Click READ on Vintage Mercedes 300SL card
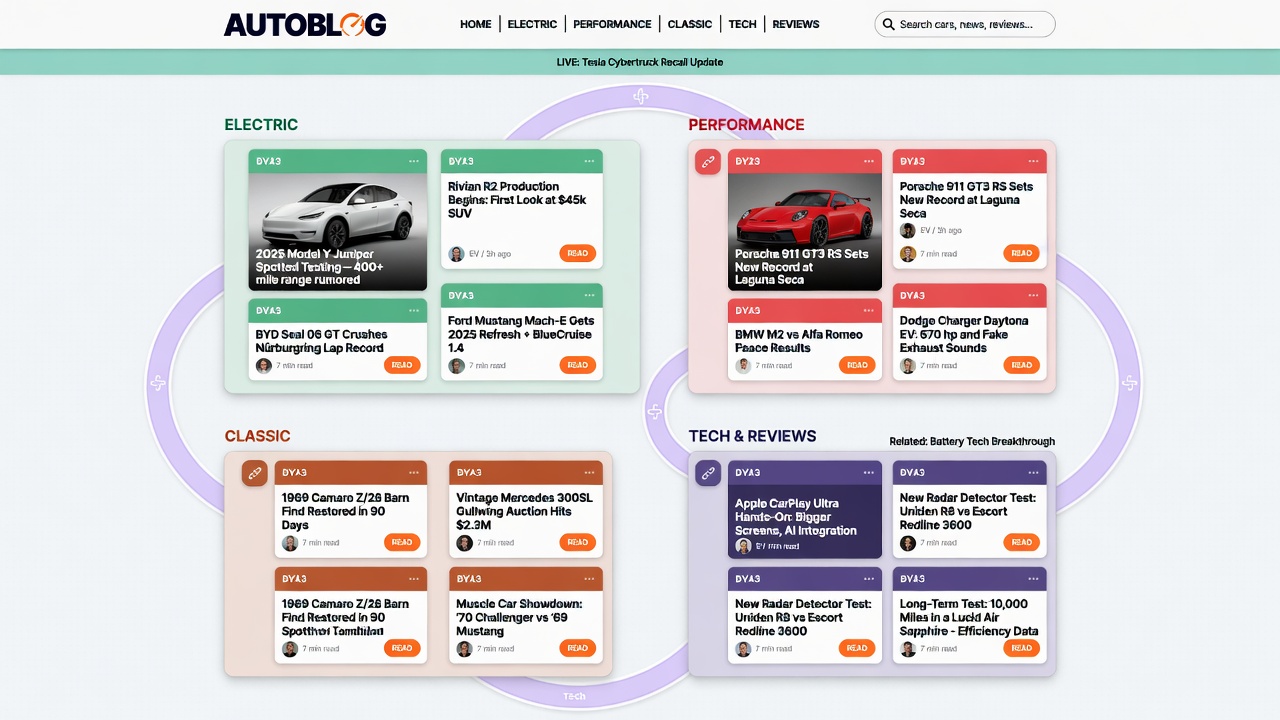The height and width of the screenshot is (720, 1280). point(578,542)
